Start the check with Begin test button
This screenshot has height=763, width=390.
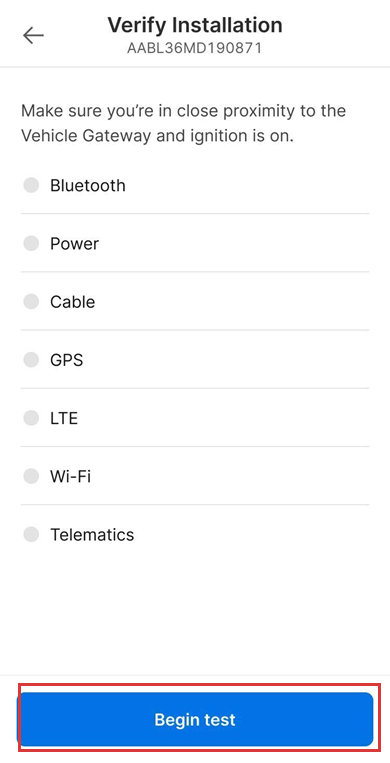pos(195,719)
